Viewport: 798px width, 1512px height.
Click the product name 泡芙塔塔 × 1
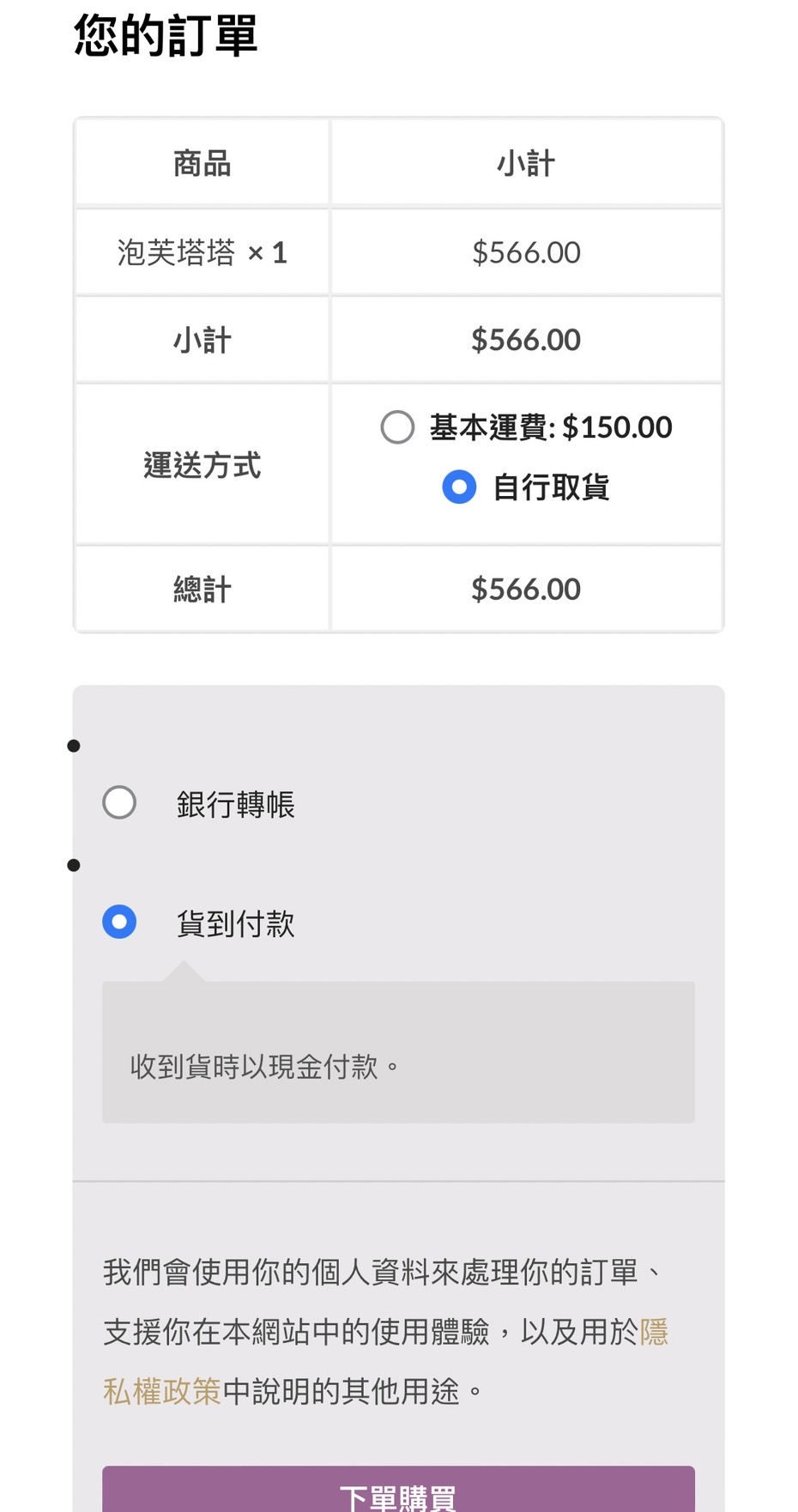pyautogui.click(x=202, y=253)
